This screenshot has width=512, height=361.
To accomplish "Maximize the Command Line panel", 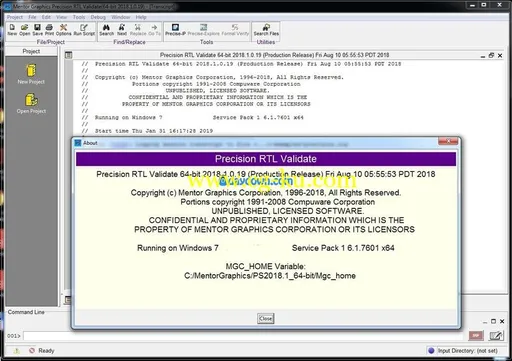I will click(493, 321).
